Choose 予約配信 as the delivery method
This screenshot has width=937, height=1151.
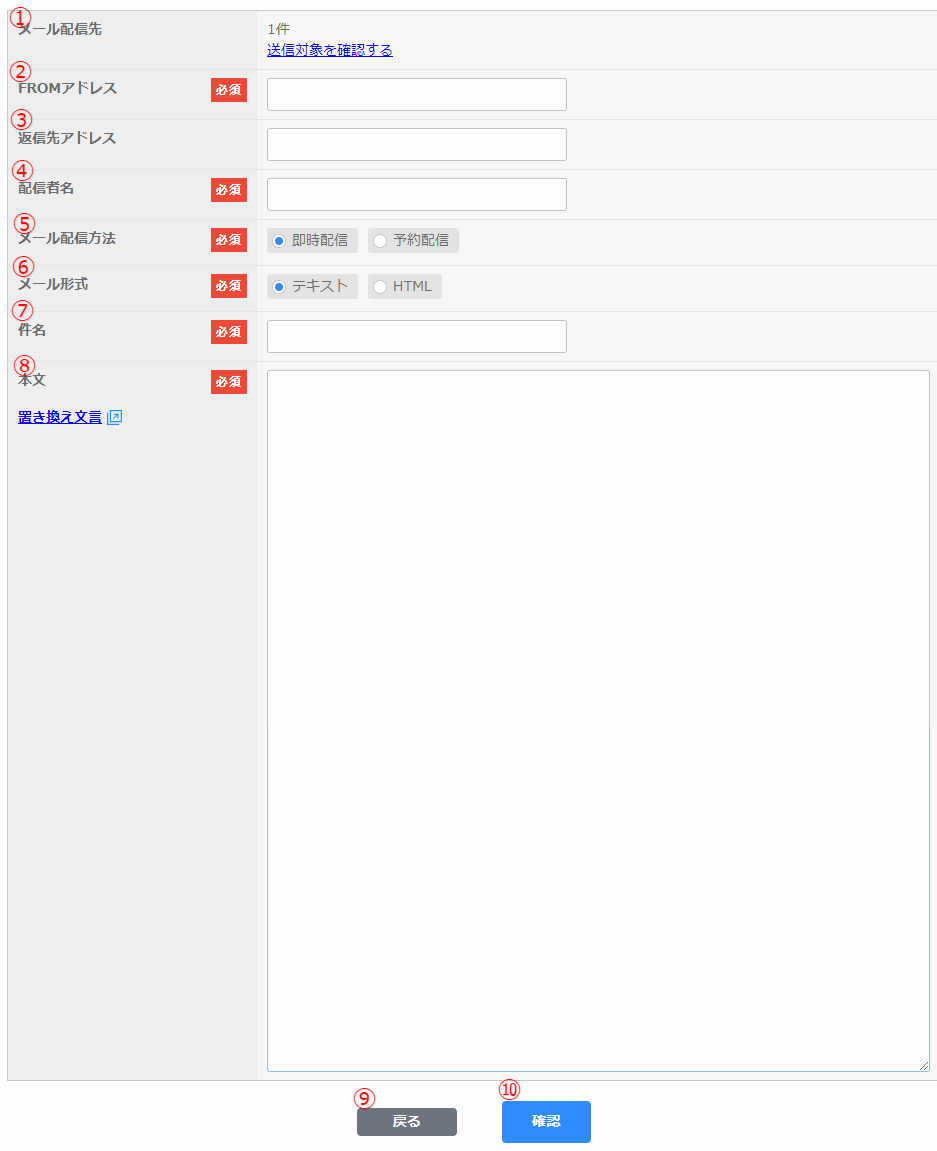pyautogui.click(x=380, y=241)
